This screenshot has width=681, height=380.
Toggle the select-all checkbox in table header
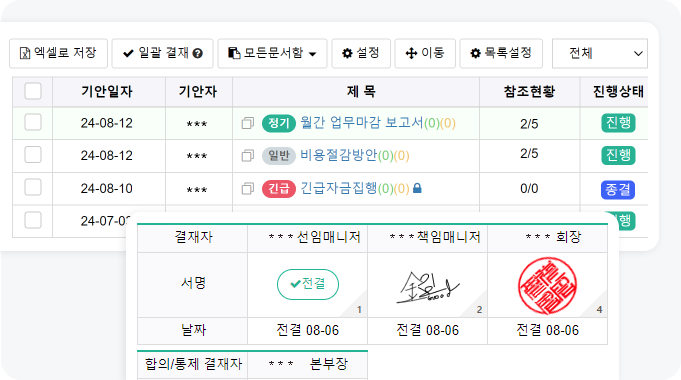(33, 91)
